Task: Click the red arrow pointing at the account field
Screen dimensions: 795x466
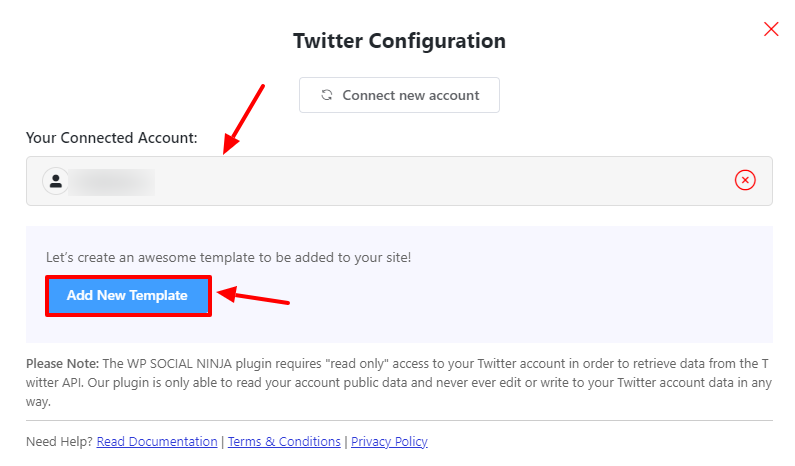Action: click(x=243, y=119)
